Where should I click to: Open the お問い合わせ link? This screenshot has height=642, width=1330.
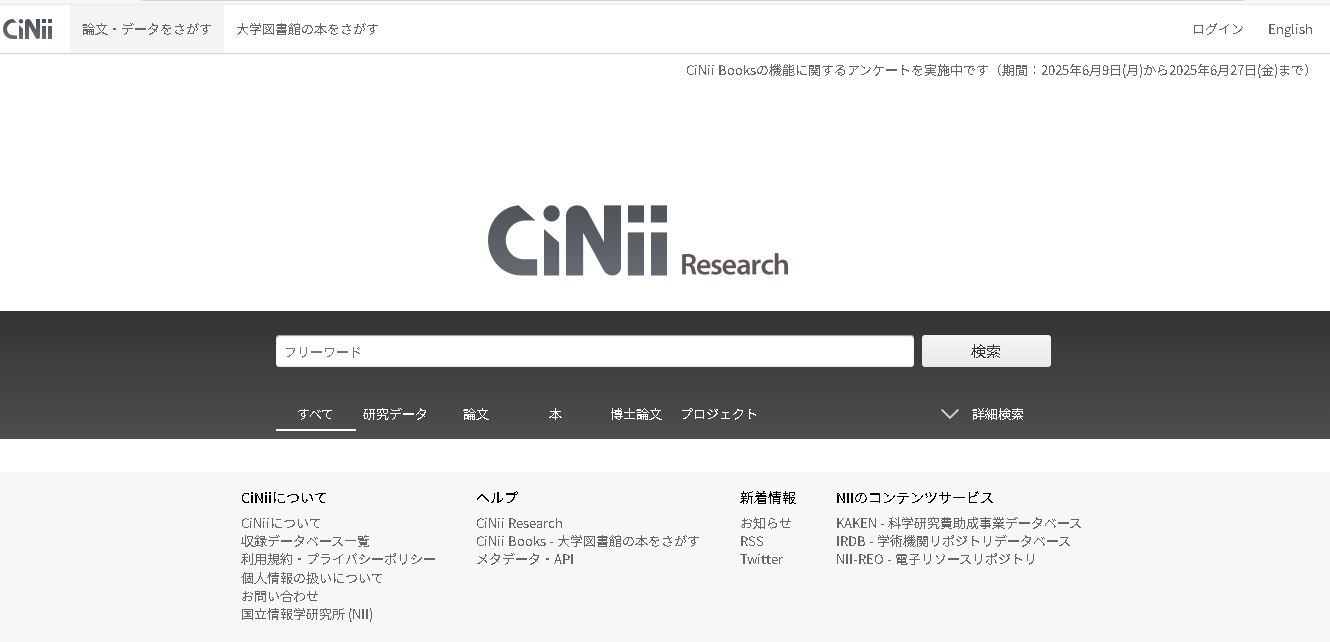click(280, 596)
